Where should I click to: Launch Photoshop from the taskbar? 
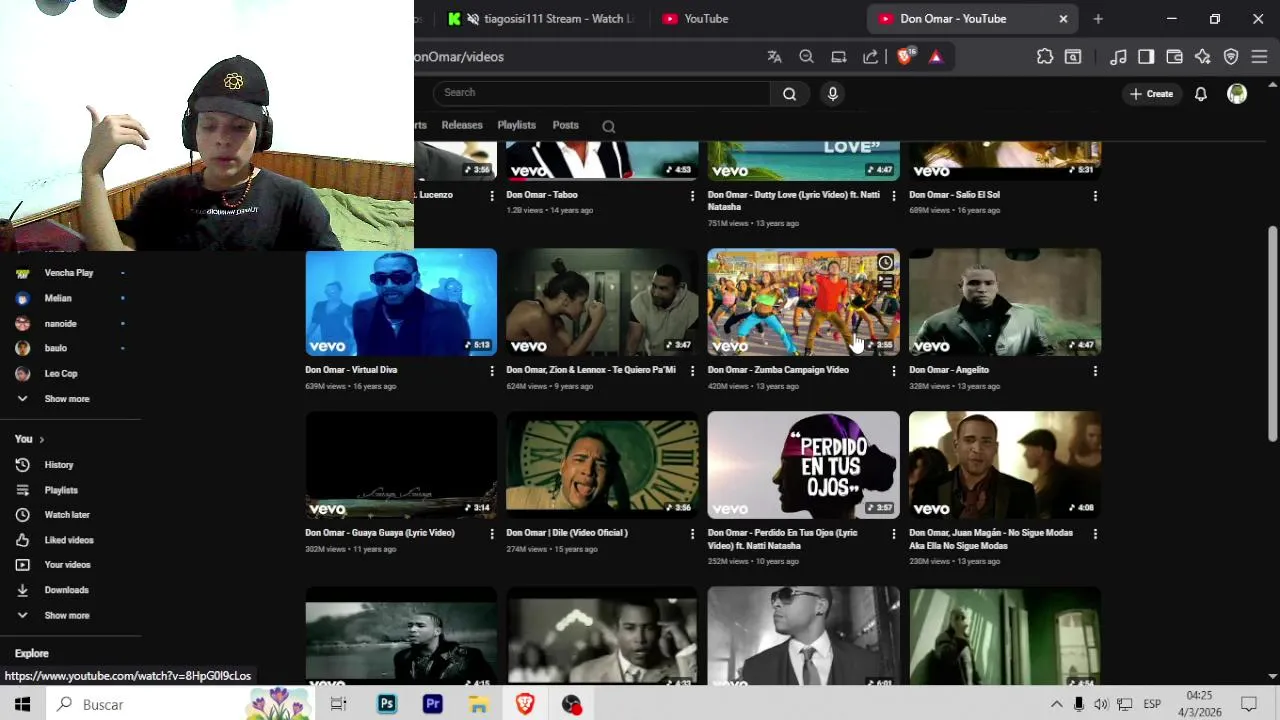387,704
